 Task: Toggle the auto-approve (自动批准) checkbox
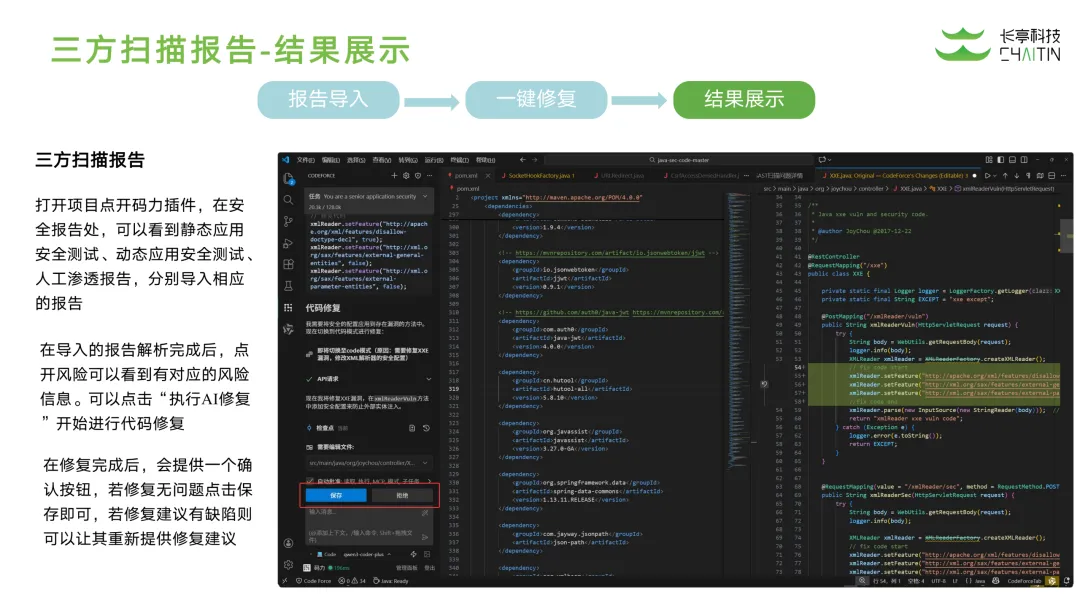tap(310, 481)
